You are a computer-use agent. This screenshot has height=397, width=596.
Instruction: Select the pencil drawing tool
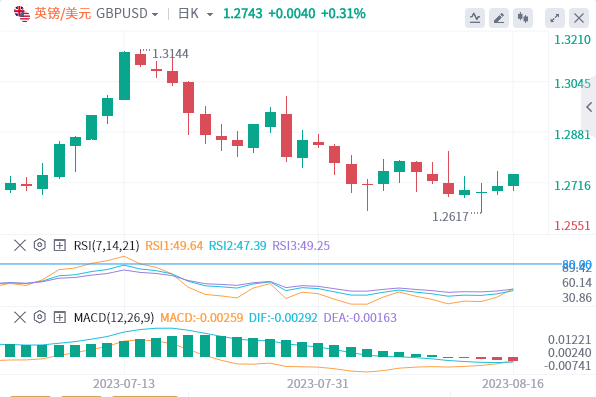(x=499, y=18)
